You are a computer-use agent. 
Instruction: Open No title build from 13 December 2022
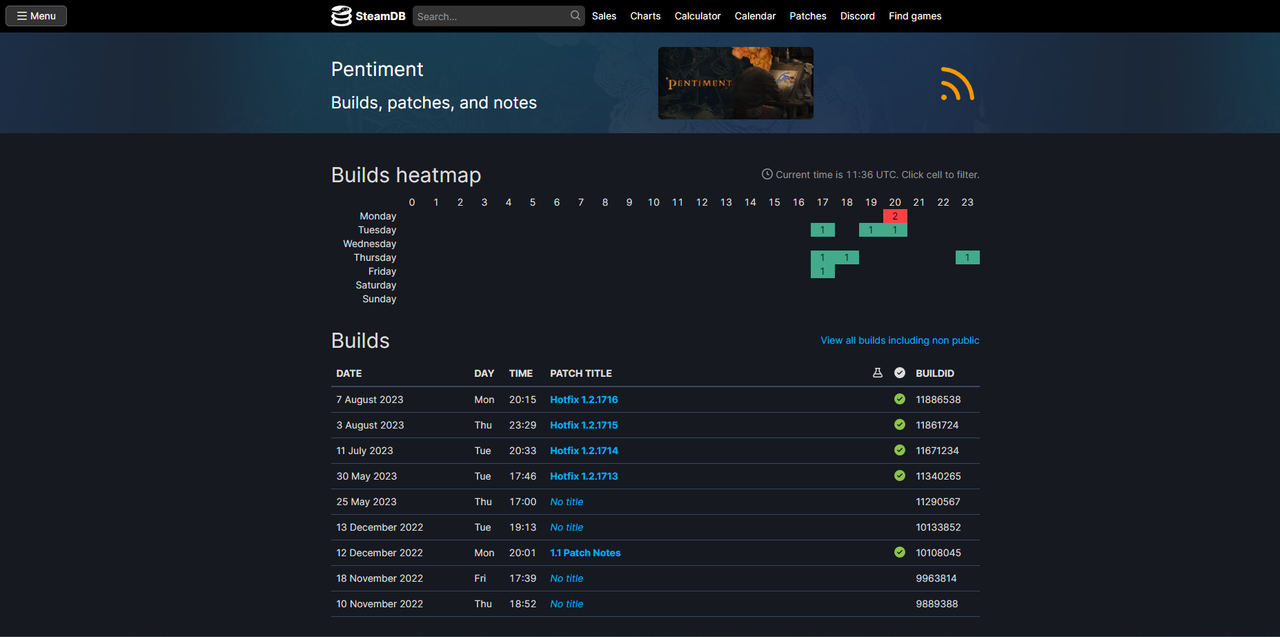[x=567, y=527]
